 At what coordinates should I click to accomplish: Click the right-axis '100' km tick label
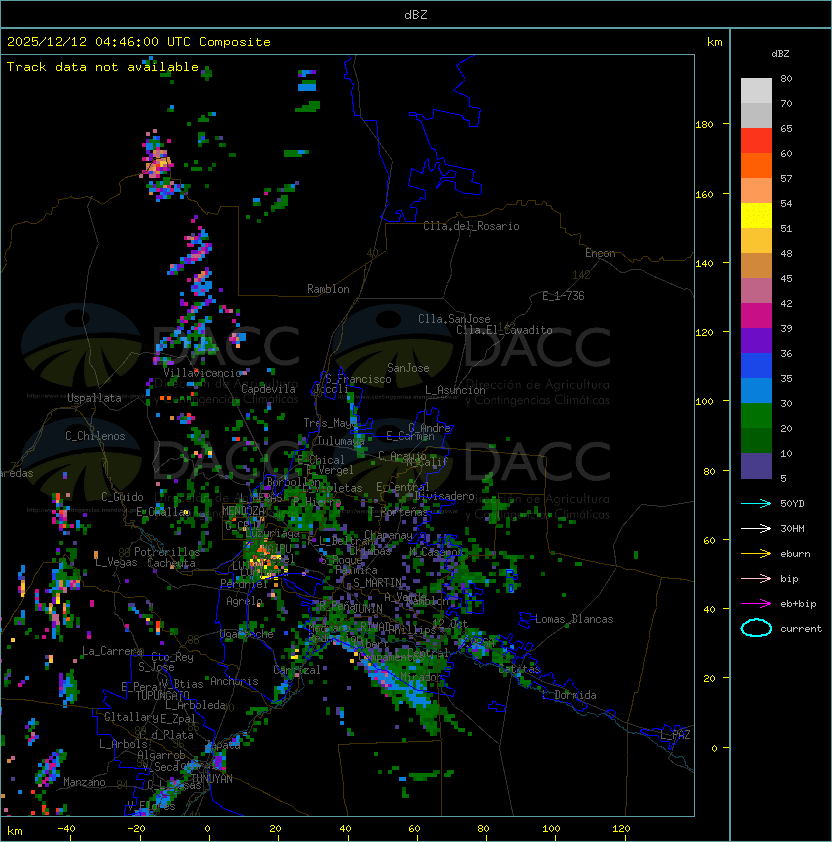pyautogui.click(x=704, y=402)
